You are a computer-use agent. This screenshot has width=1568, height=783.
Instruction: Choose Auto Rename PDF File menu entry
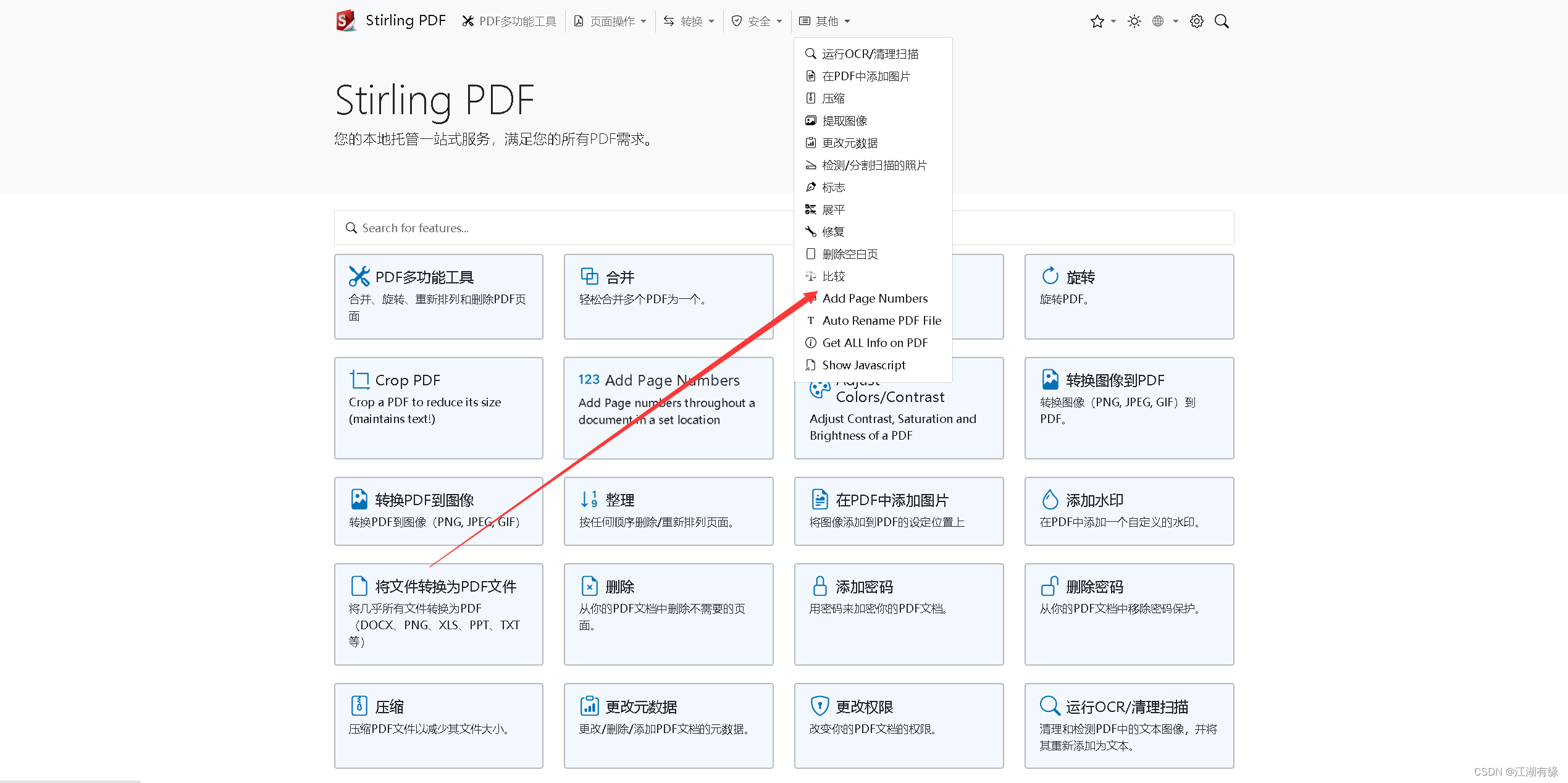873,321
